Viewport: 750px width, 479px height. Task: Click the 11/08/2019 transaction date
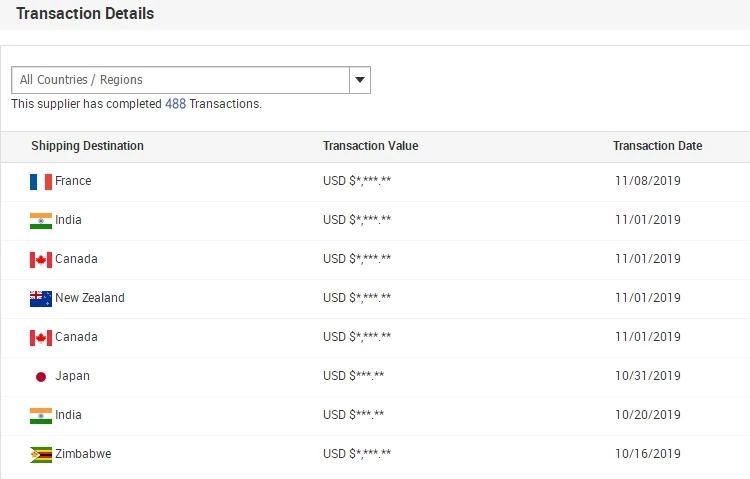click(x=647, y=181)
